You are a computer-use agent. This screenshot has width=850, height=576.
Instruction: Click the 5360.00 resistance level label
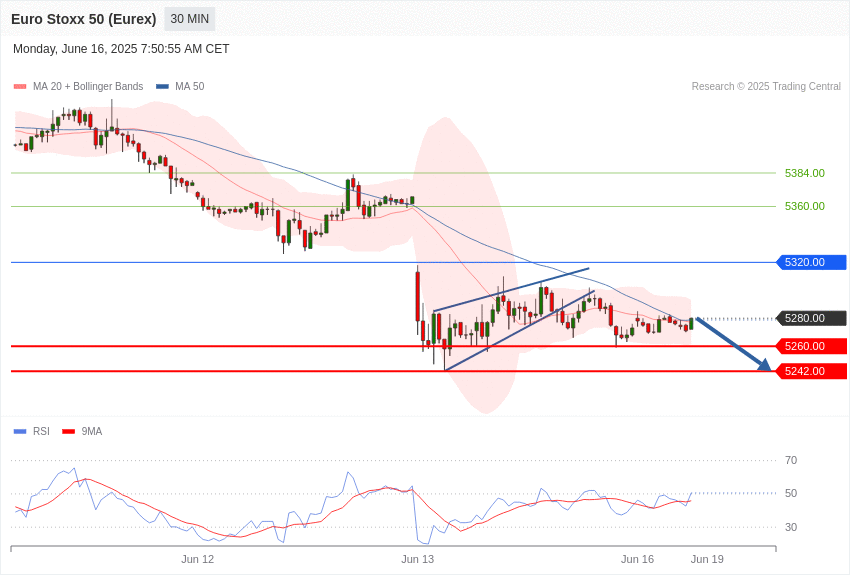(x=804, y=206)
